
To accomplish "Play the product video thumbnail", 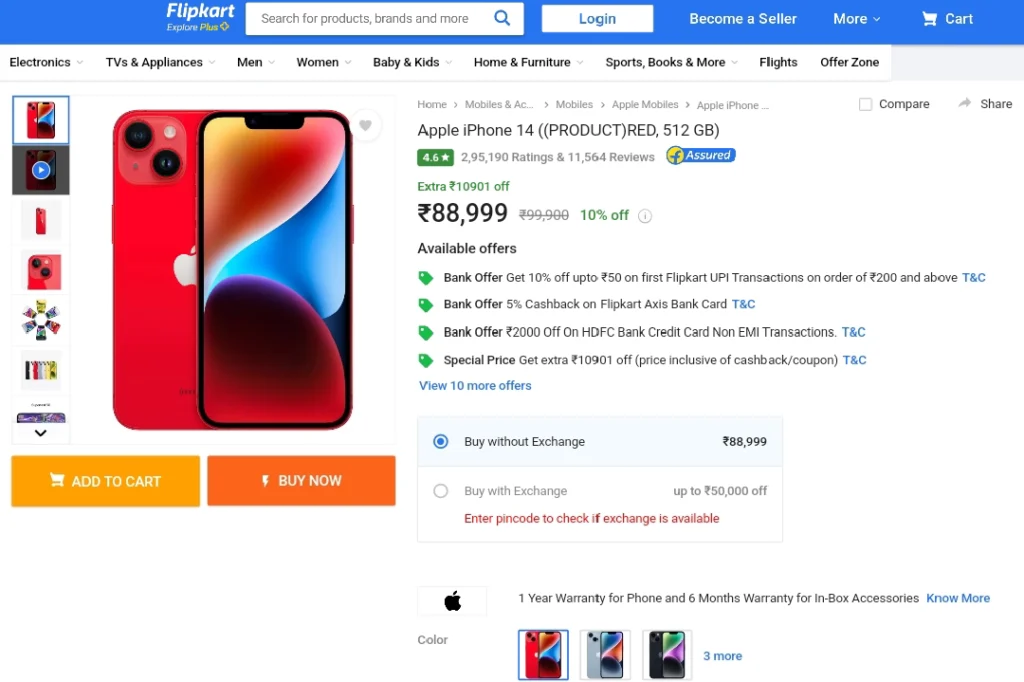I will click(40, 170).
